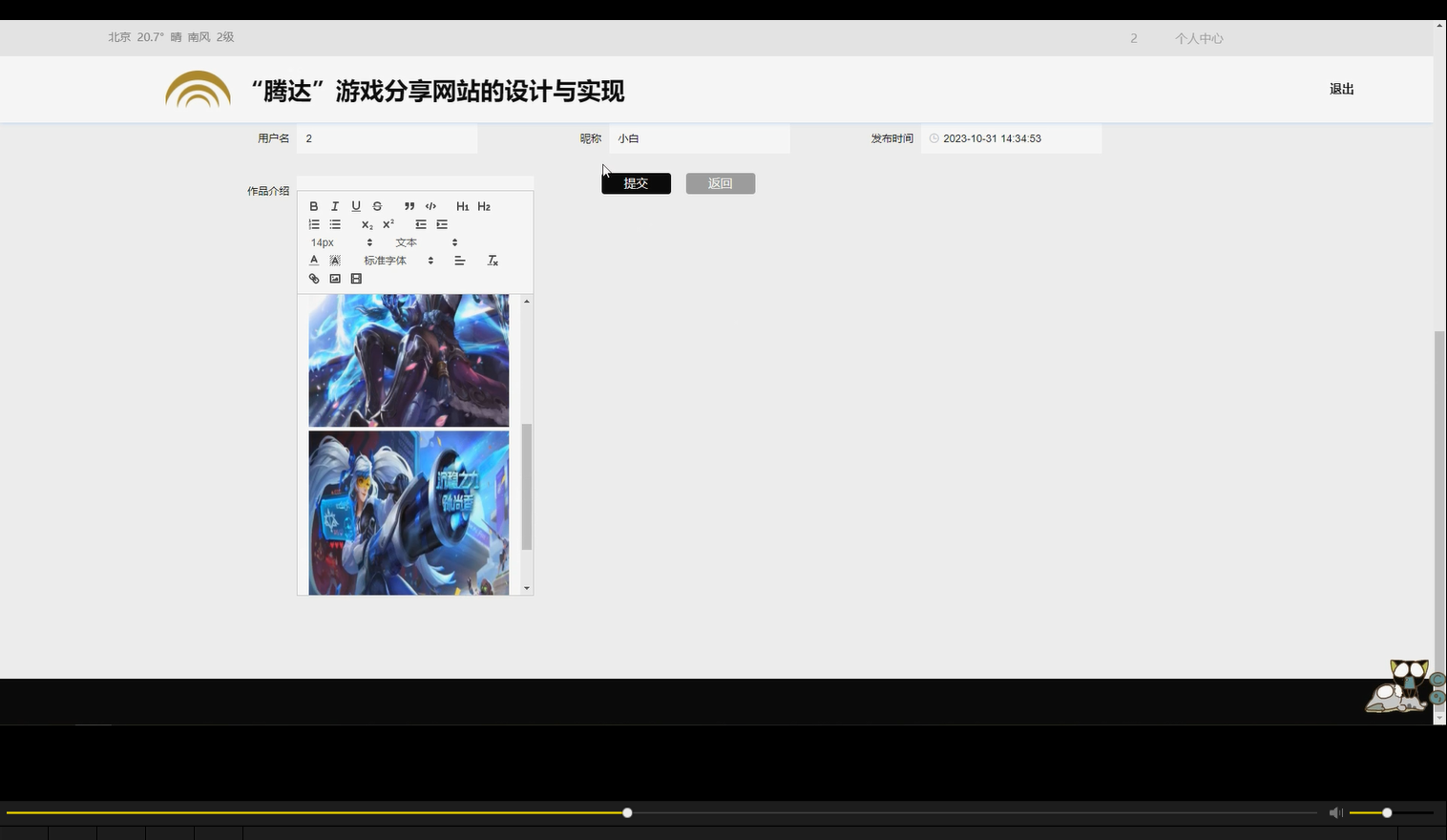Select the dark-armored character image in editor
This screenshot has width=1447, height=840.
(x=409, y=360)
